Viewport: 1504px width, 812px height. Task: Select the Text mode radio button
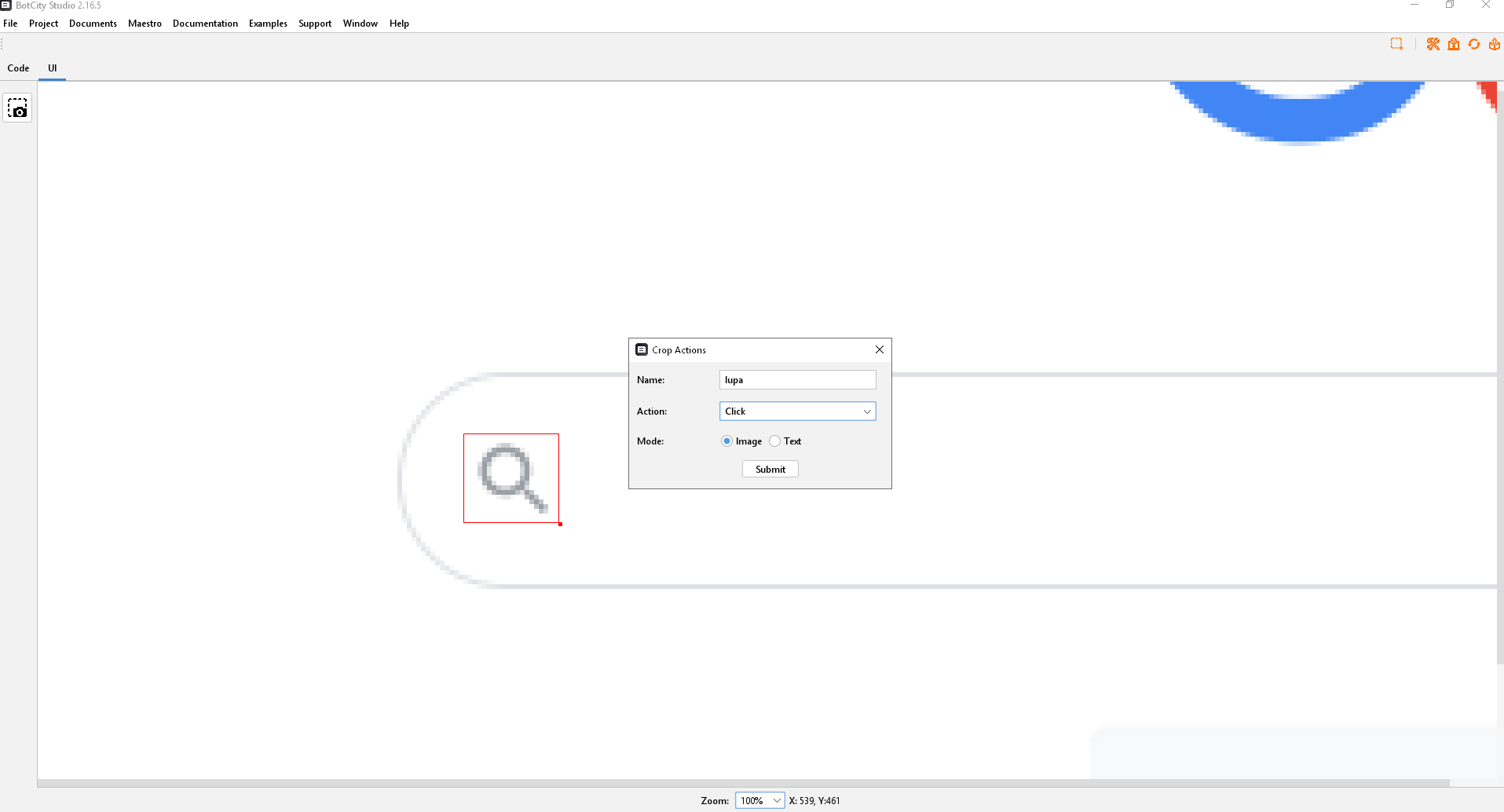(774, 441)
